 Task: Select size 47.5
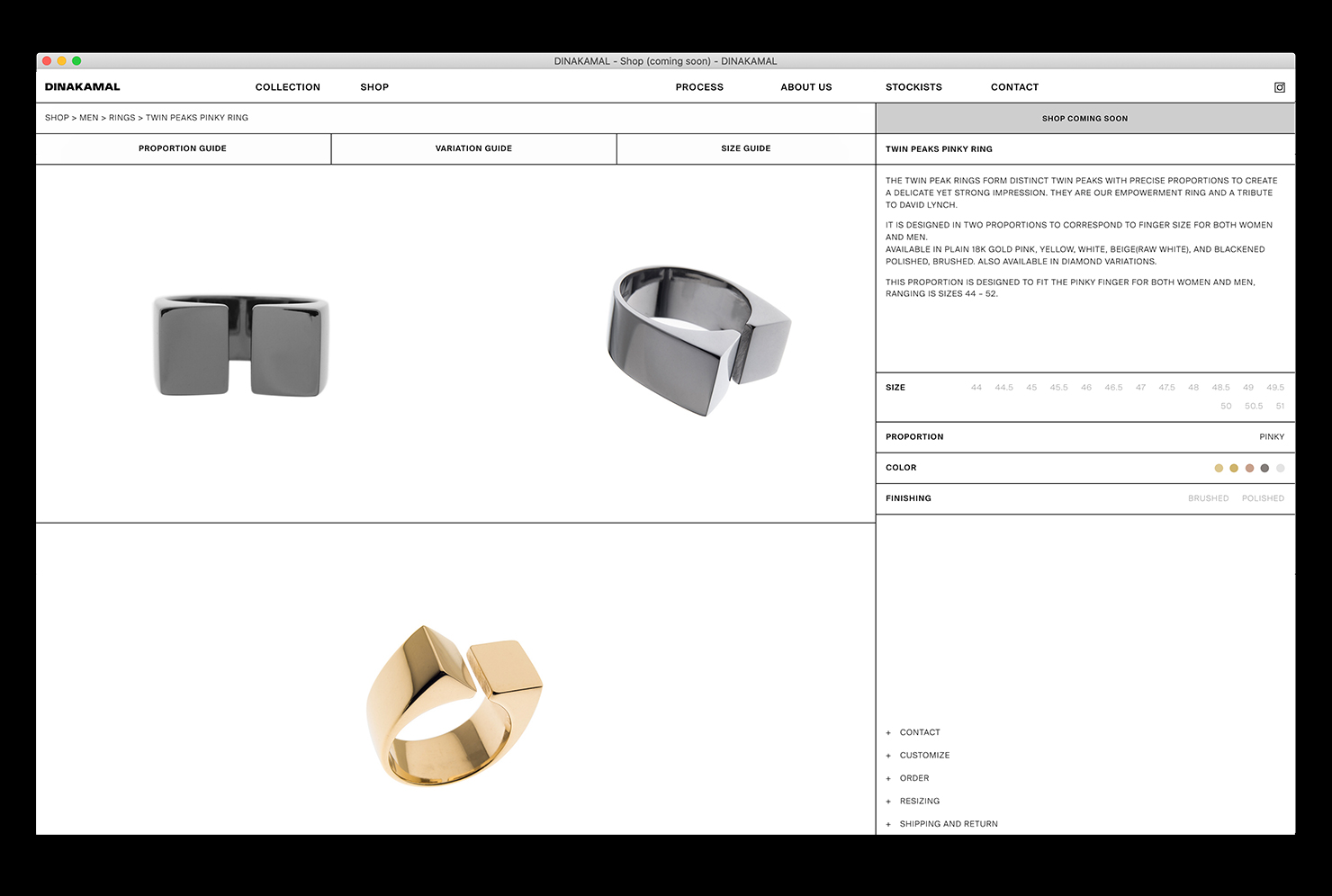(x=1167, y=388)
